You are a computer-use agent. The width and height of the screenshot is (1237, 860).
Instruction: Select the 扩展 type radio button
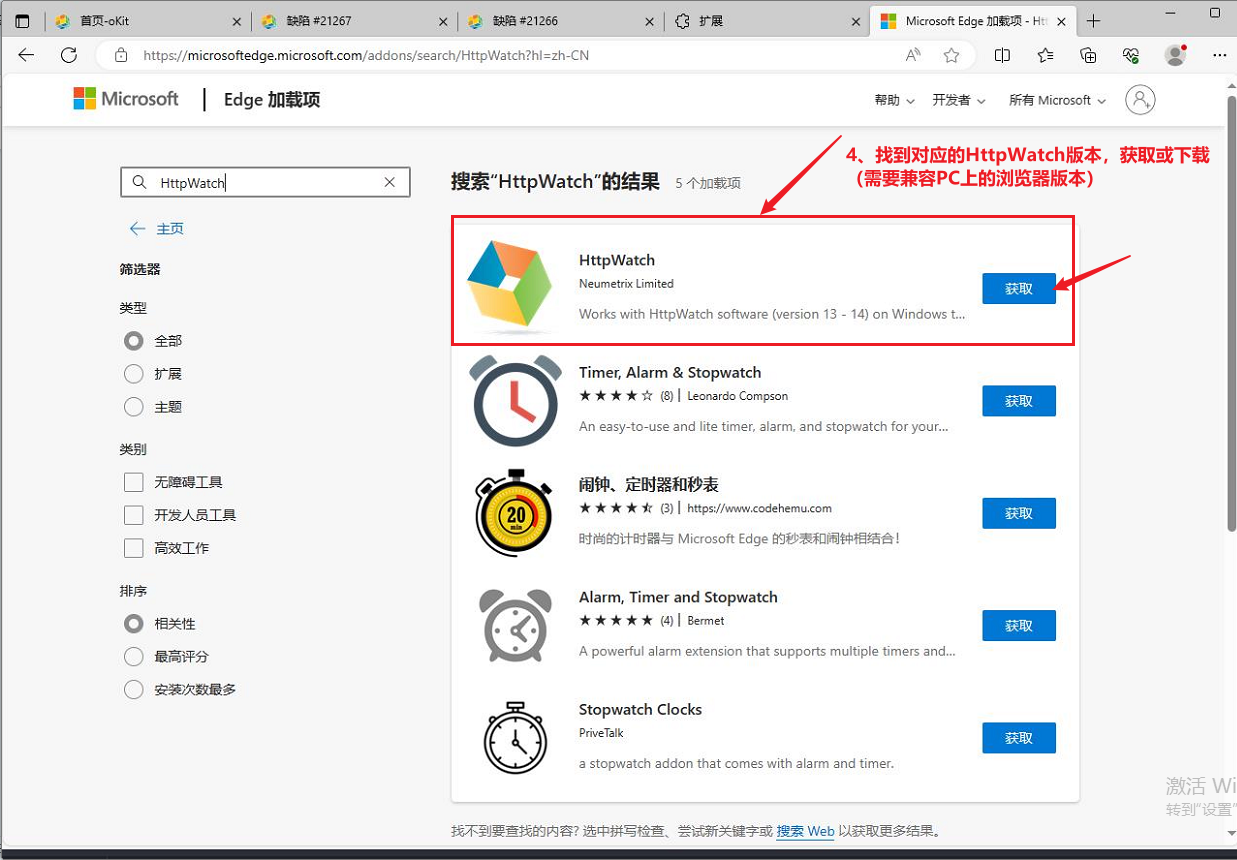[134, 374]
